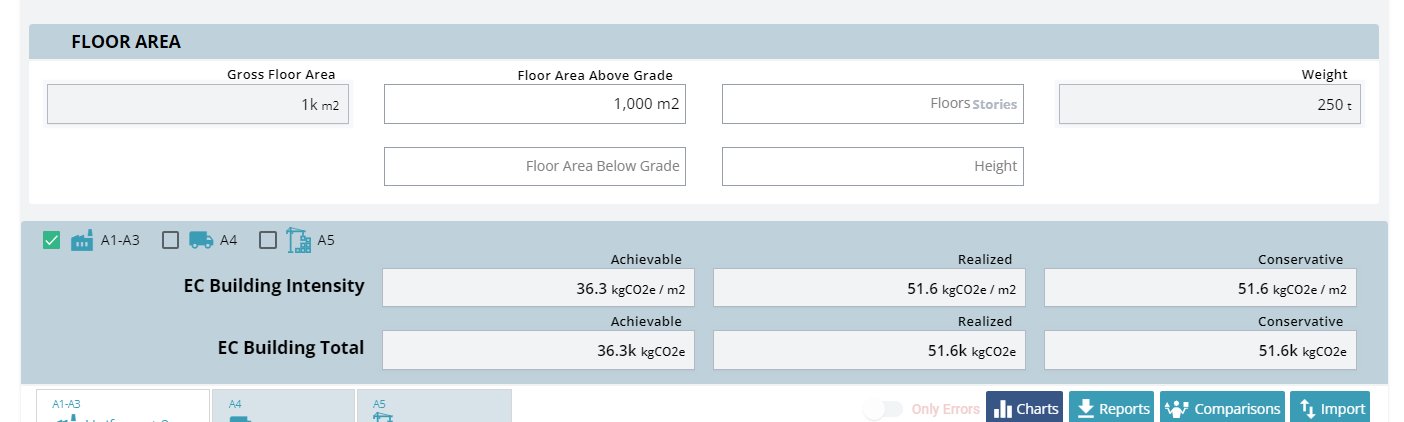Select the A5 tab
1404x422 pixels.
434,406
